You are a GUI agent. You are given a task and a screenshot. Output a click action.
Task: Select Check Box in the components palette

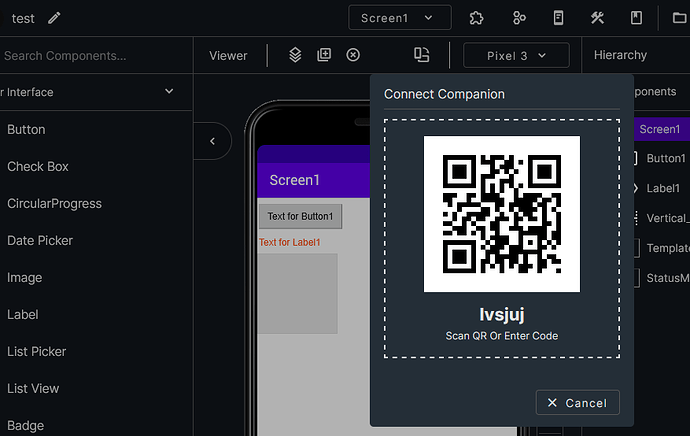click(38, 166)
